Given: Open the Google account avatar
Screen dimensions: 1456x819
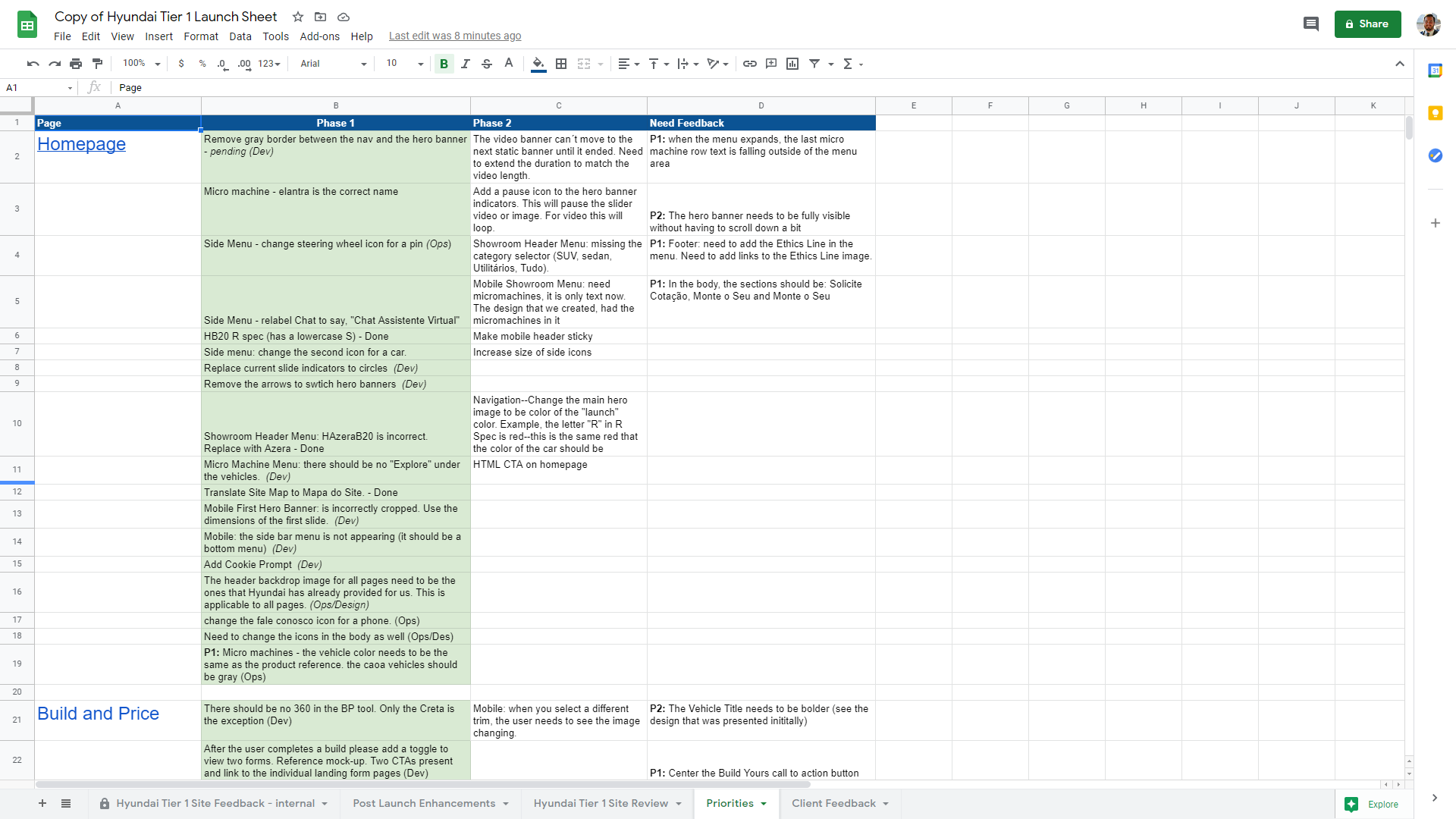Looking at the screenshot, I should click(x=1429, y=24).
